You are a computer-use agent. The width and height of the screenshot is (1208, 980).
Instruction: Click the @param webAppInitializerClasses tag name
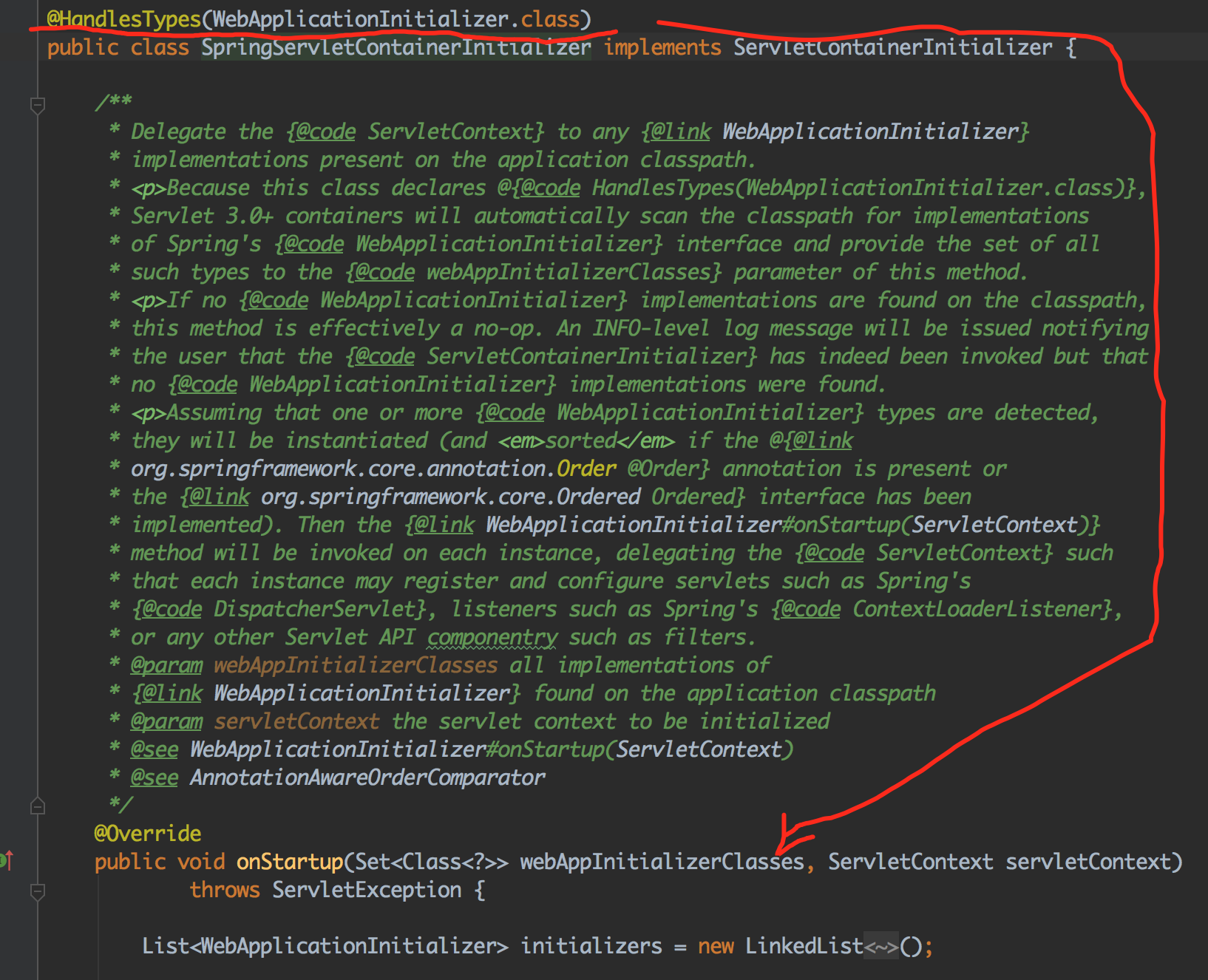click(x=356, y=665)
